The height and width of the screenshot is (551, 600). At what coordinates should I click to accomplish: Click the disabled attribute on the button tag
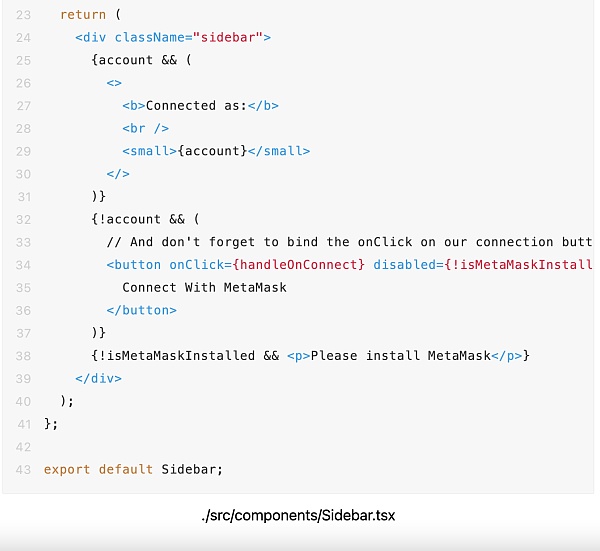(x=406, y=265)
